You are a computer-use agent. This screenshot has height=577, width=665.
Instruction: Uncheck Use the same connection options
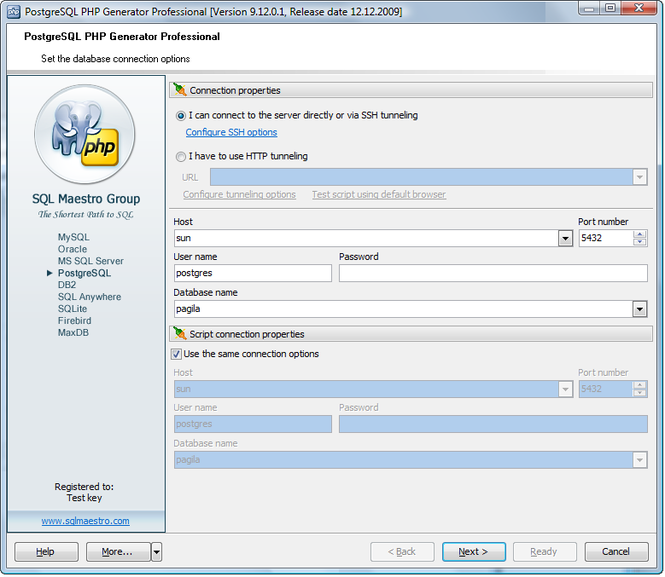click(177, 354)
